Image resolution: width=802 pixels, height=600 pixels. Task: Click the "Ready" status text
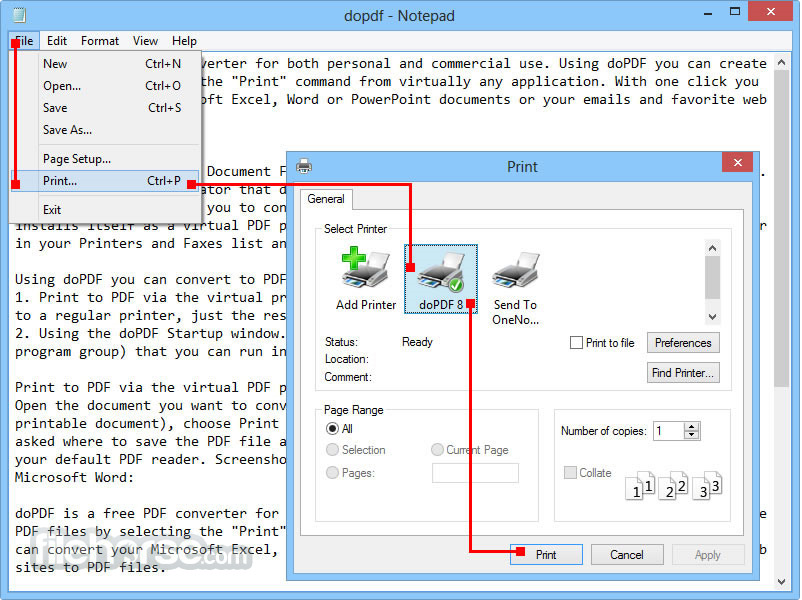pos(417,342)
